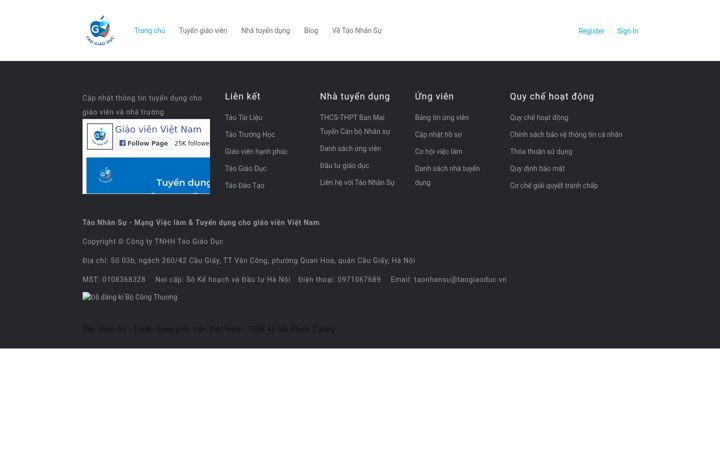Click the Sign In link
This screenshot has height=450, width=720.
click(x=628, y=31)
